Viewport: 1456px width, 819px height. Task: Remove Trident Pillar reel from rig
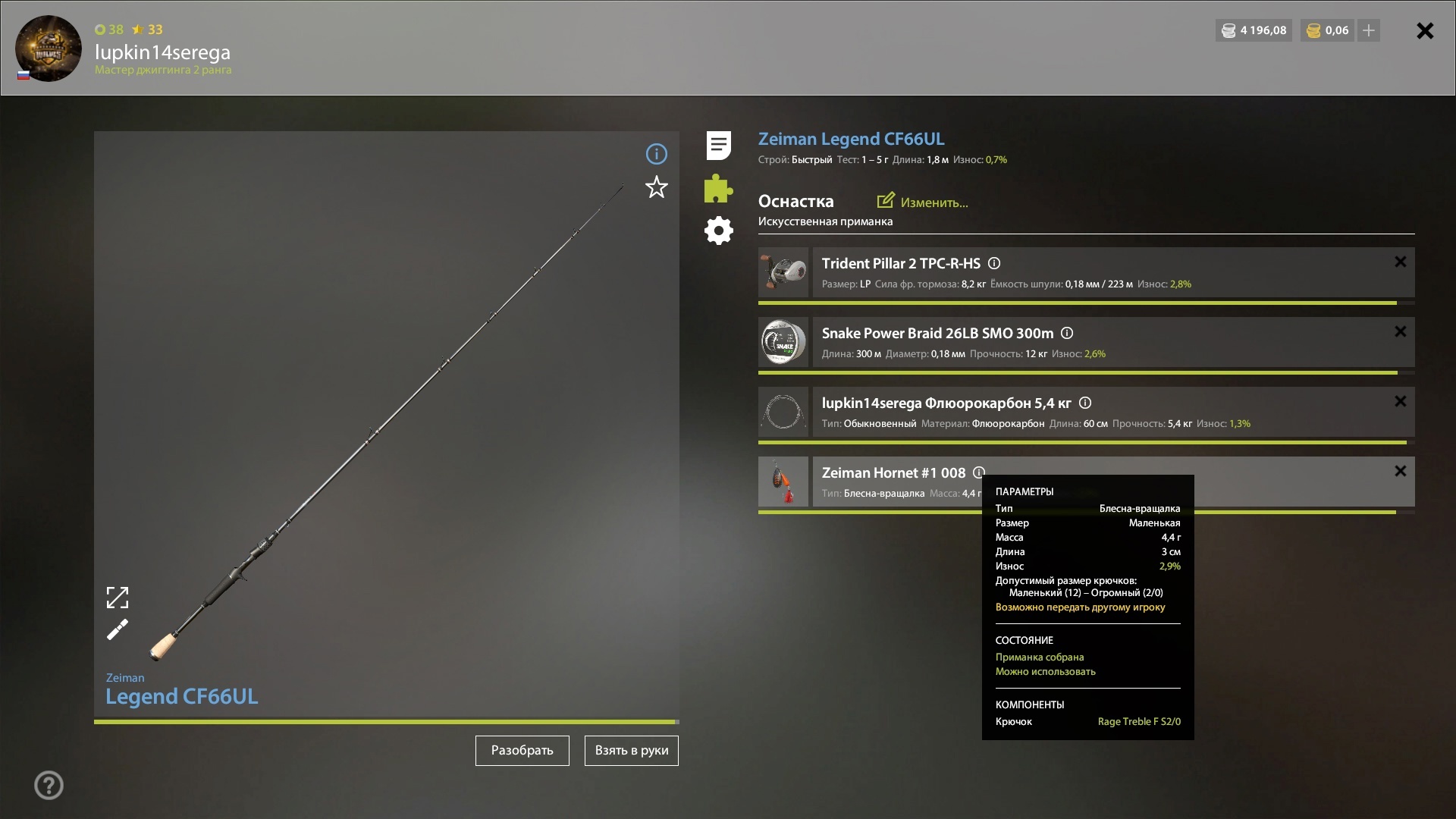pyautogui.click(x=1401, y=262)
